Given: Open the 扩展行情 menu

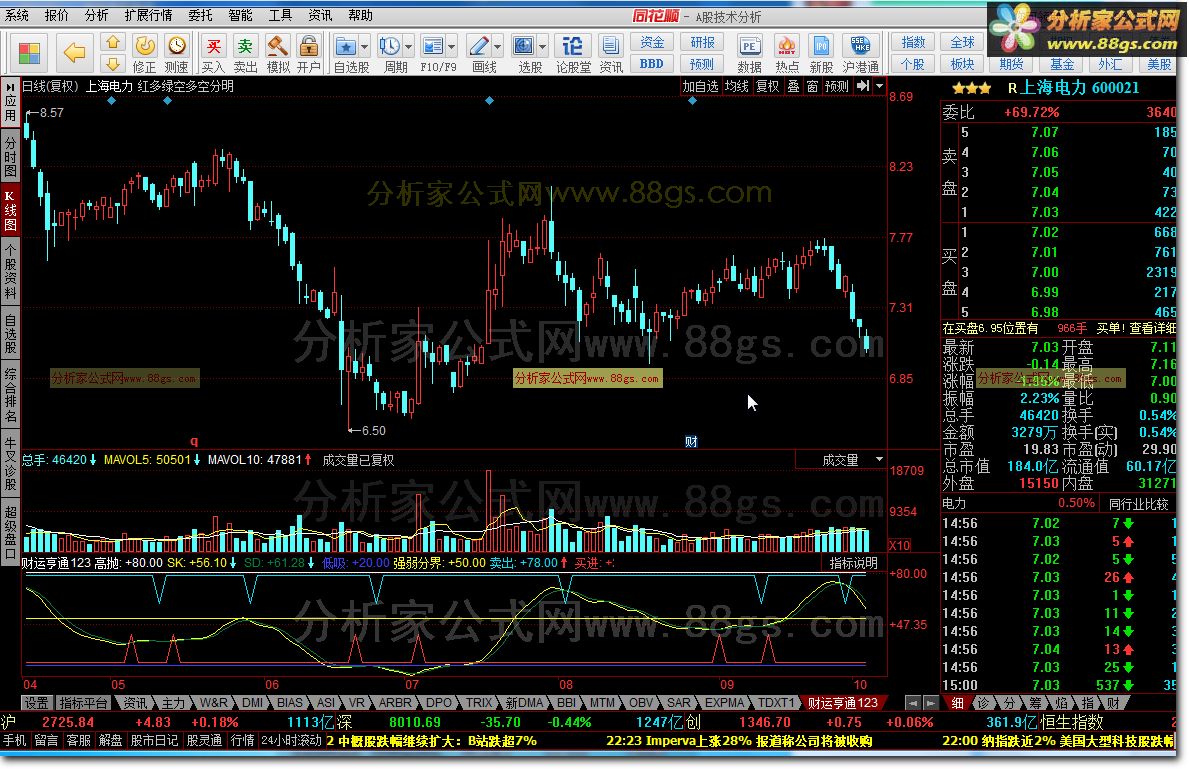Looking at the screenshot, I should (x=148, y=15).
